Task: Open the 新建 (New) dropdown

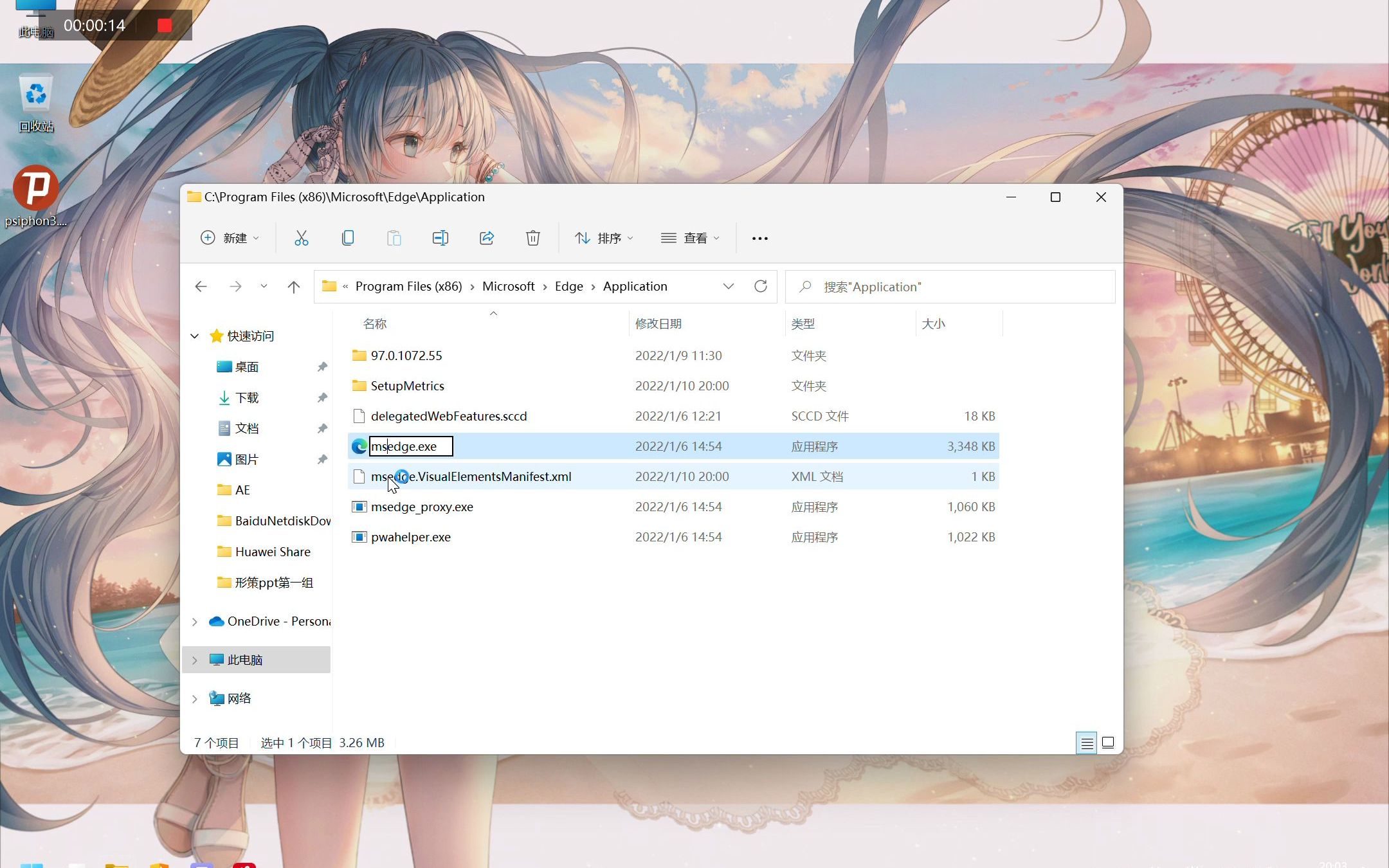Action: tap(230, 238)
